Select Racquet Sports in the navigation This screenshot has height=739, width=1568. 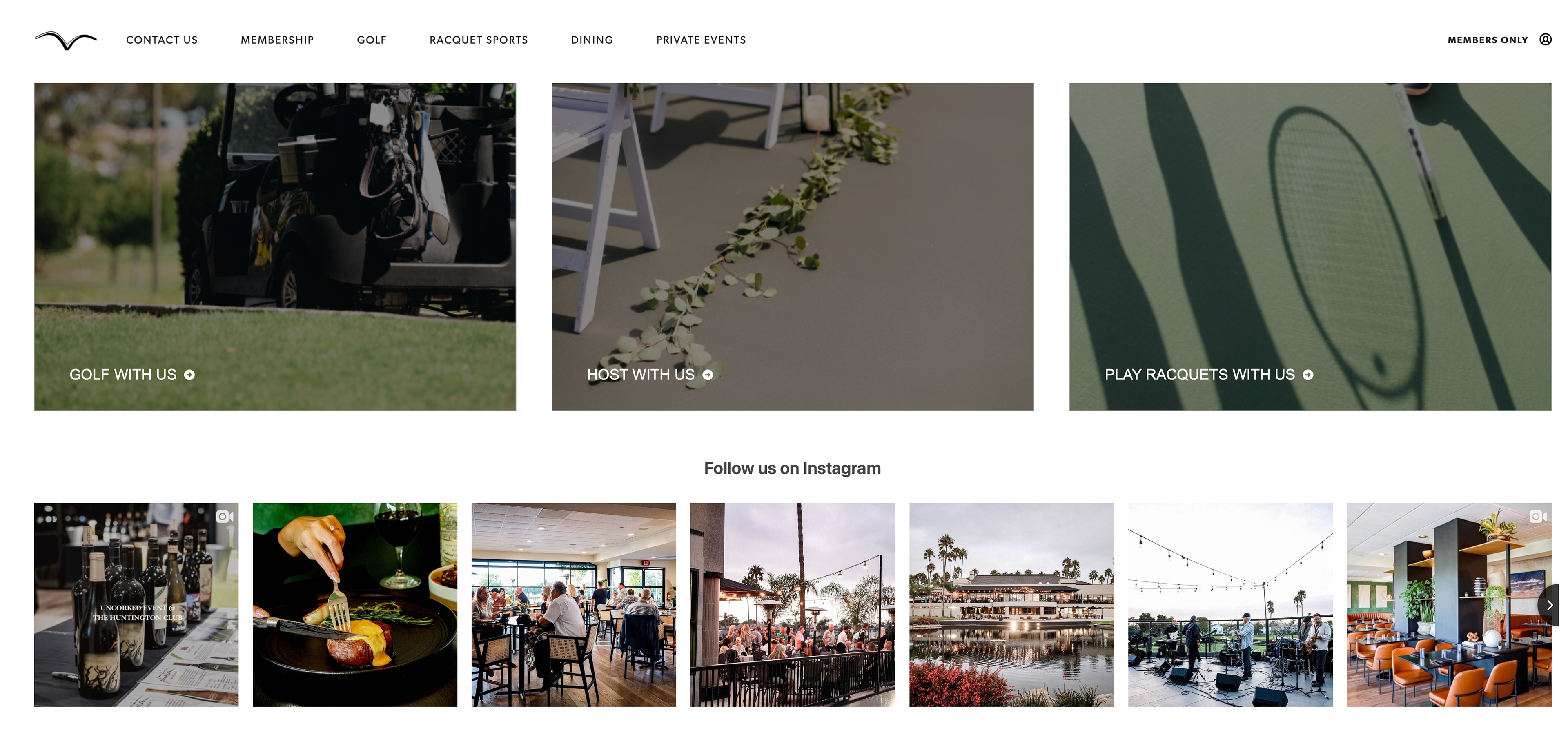(479, 40)
